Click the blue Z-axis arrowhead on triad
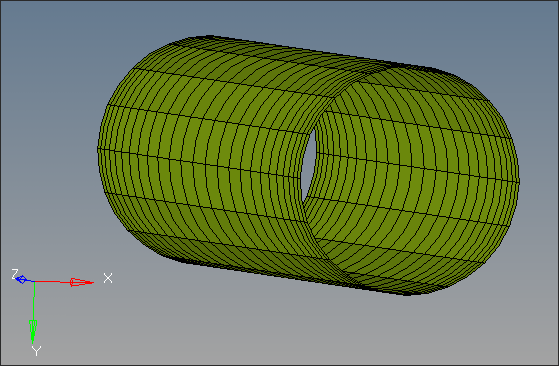 coord(22,279)
